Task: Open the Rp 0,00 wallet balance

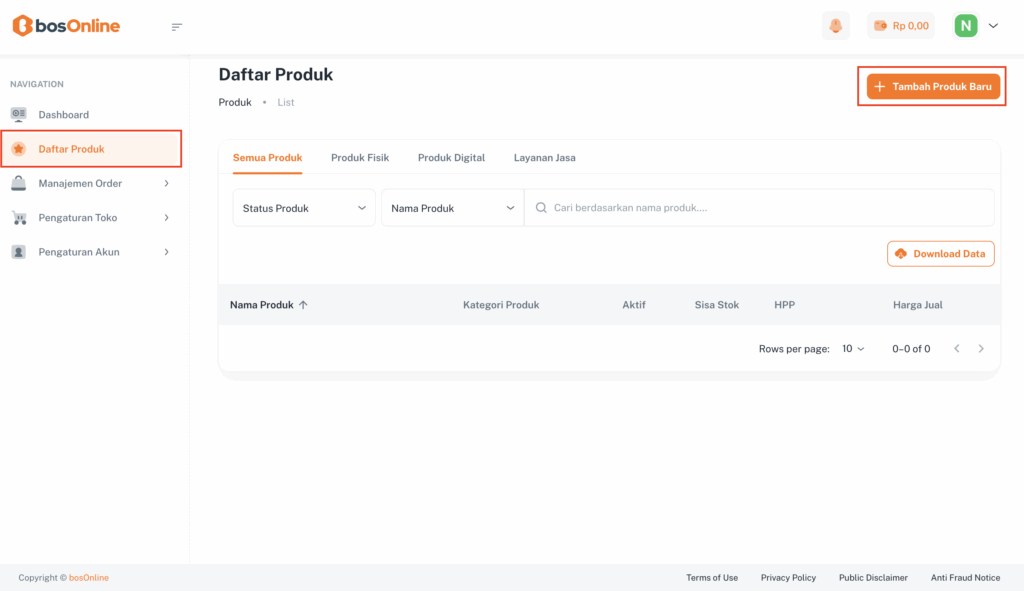Action: coord(900,26)
